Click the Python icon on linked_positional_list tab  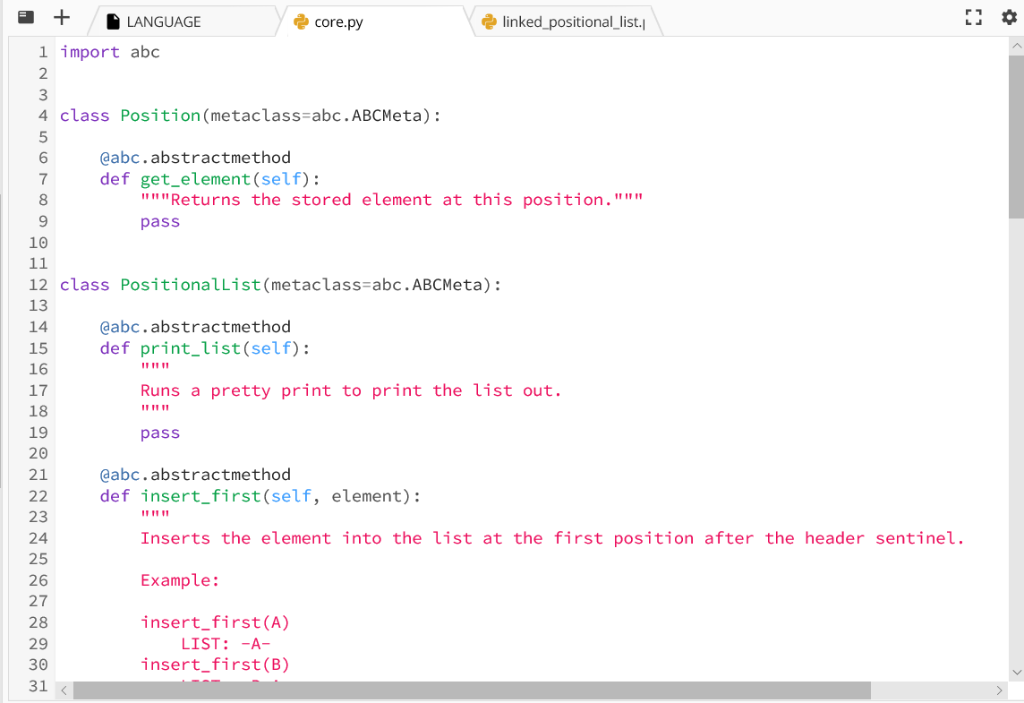(489, 20)
